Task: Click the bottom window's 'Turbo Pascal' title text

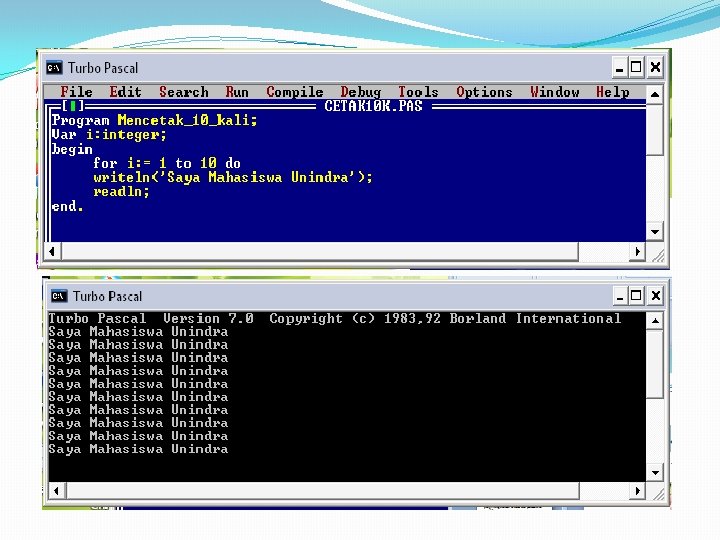Action: pos(107,296)
